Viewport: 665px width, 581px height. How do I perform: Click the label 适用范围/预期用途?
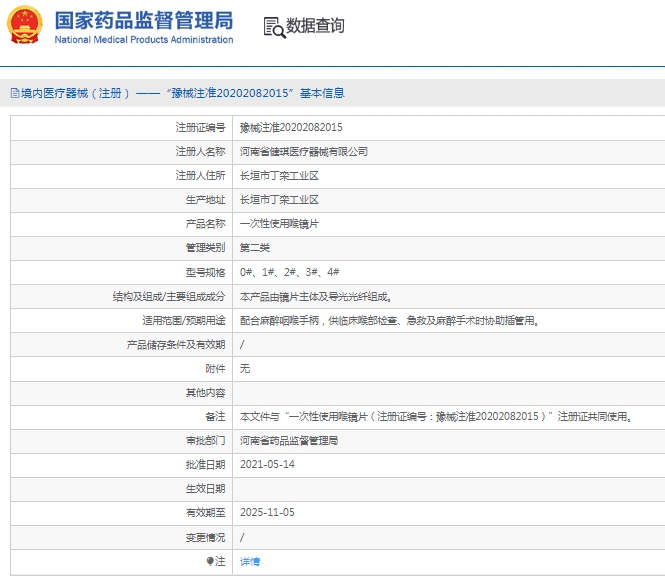click(184, 321)
